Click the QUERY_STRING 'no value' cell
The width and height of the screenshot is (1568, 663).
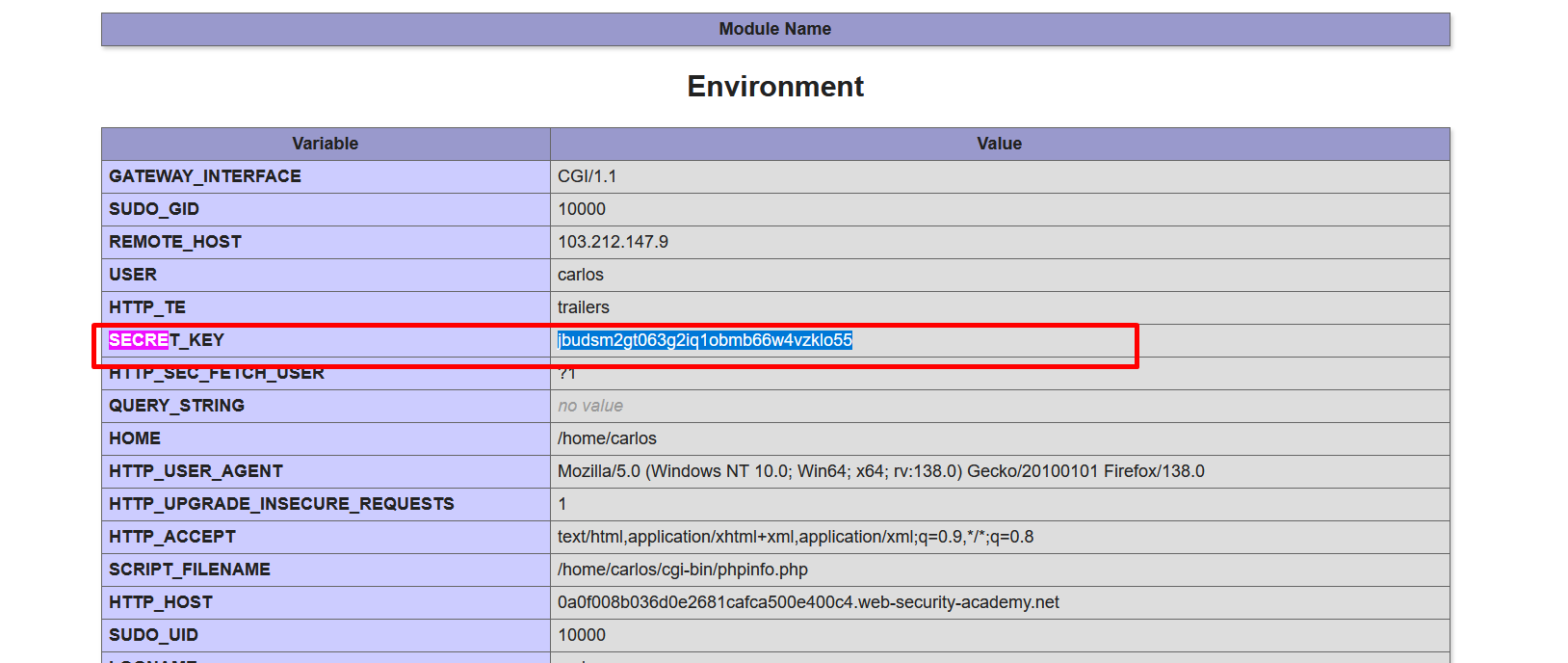click(589, 406)
